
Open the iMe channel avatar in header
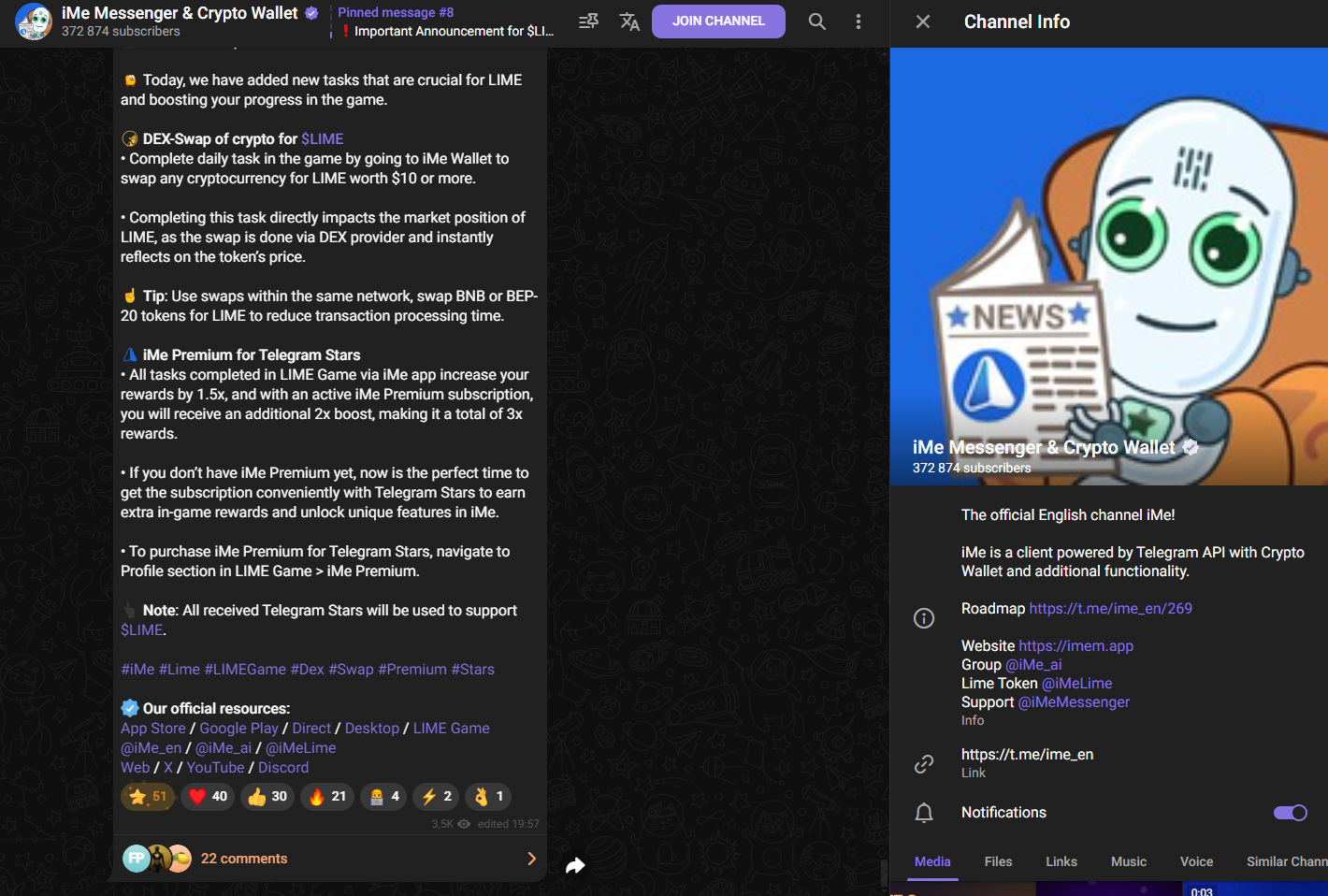click(34, 22)
